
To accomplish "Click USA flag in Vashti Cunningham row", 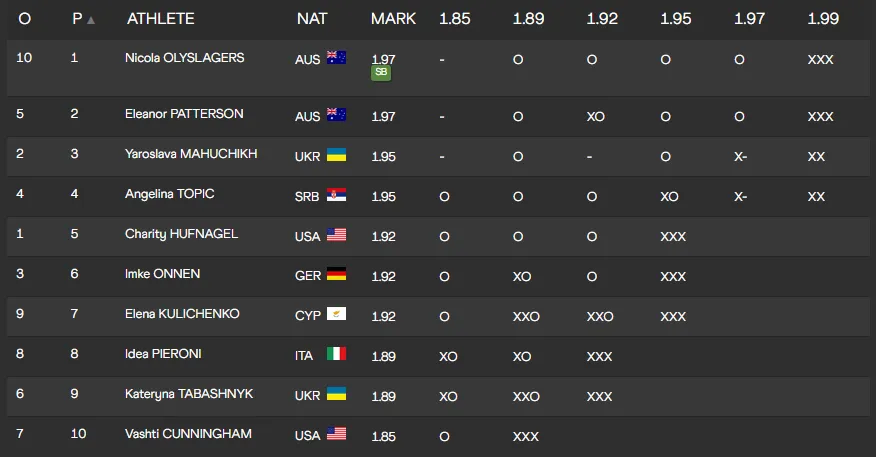I will pyautogui.click(x=336, y=435).
